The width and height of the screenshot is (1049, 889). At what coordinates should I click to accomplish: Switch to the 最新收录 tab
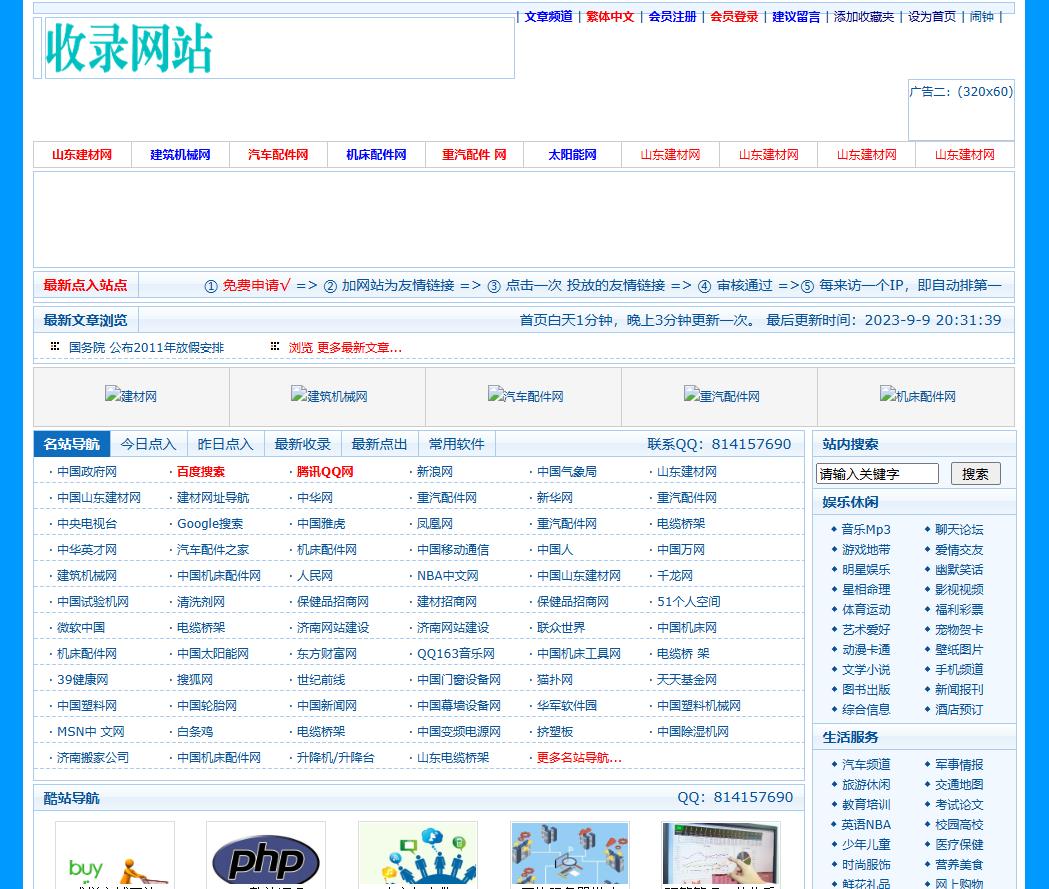pyautogui.click(x=302, y=444)
